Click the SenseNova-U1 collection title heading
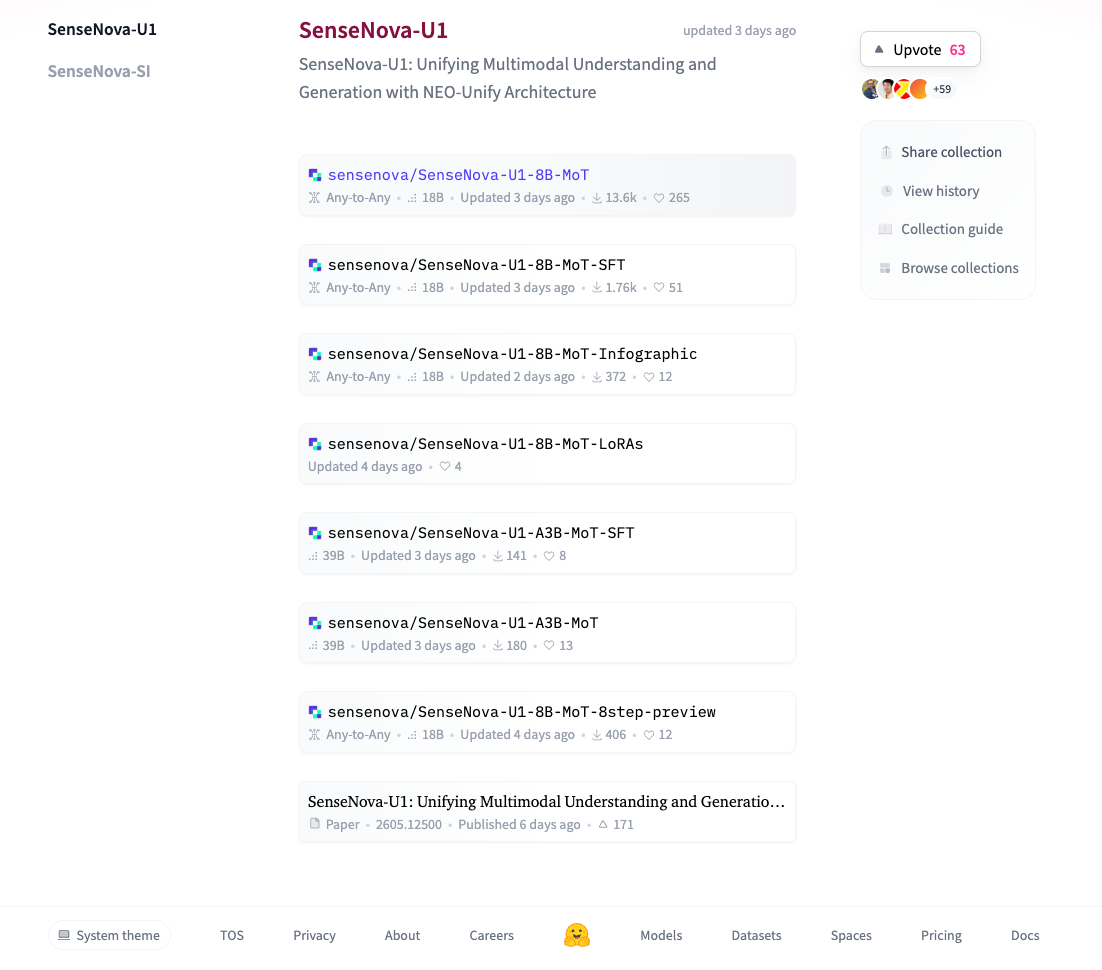Viewport: 1102px width, 970px height. coord(373,30)
